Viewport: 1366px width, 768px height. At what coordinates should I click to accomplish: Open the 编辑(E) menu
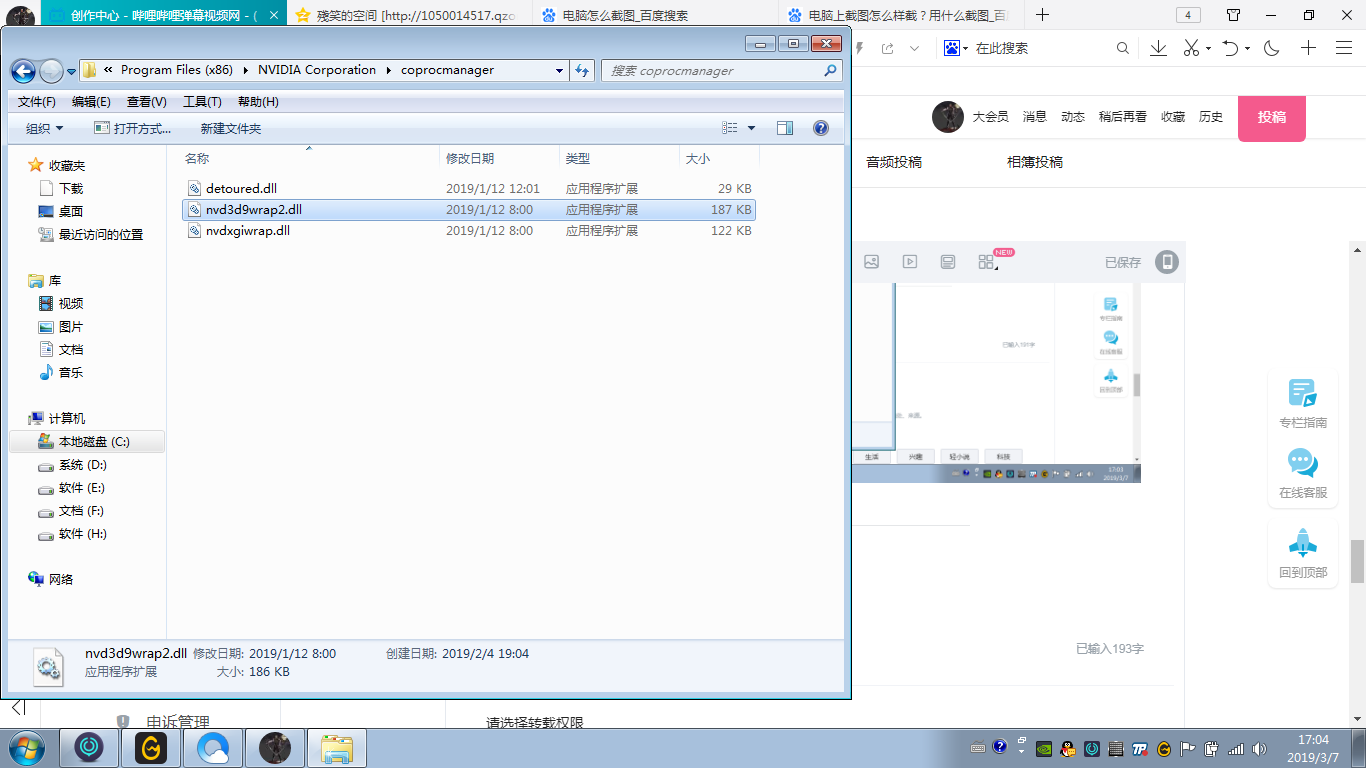click(x=91, y=102)
